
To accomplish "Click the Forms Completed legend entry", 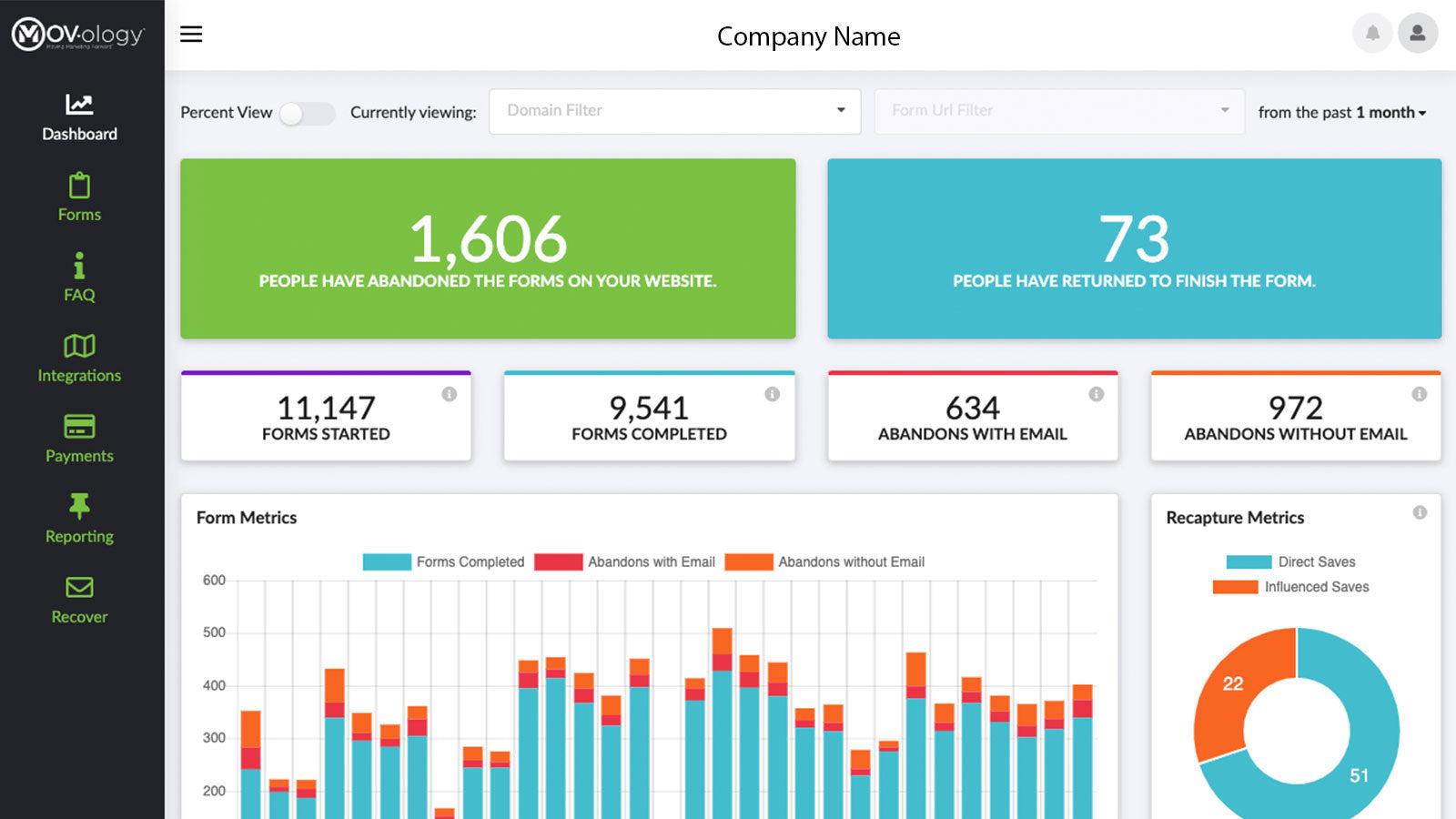I will pos(470,561).
